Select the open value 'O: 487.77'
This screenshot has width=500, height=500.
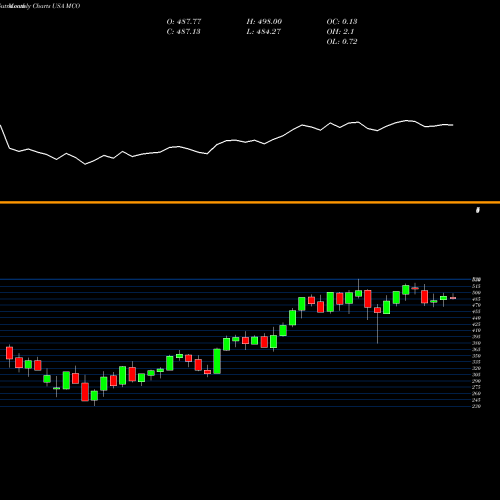(184, 22)
